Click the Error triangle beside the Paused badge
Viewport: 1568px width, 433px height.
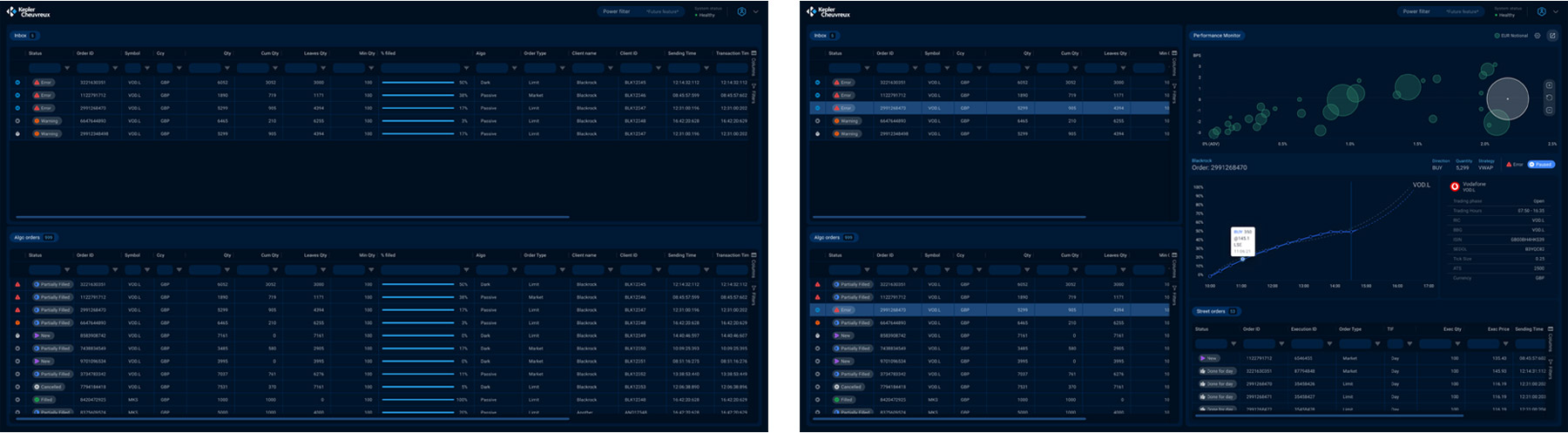[x=1509, y=164]
